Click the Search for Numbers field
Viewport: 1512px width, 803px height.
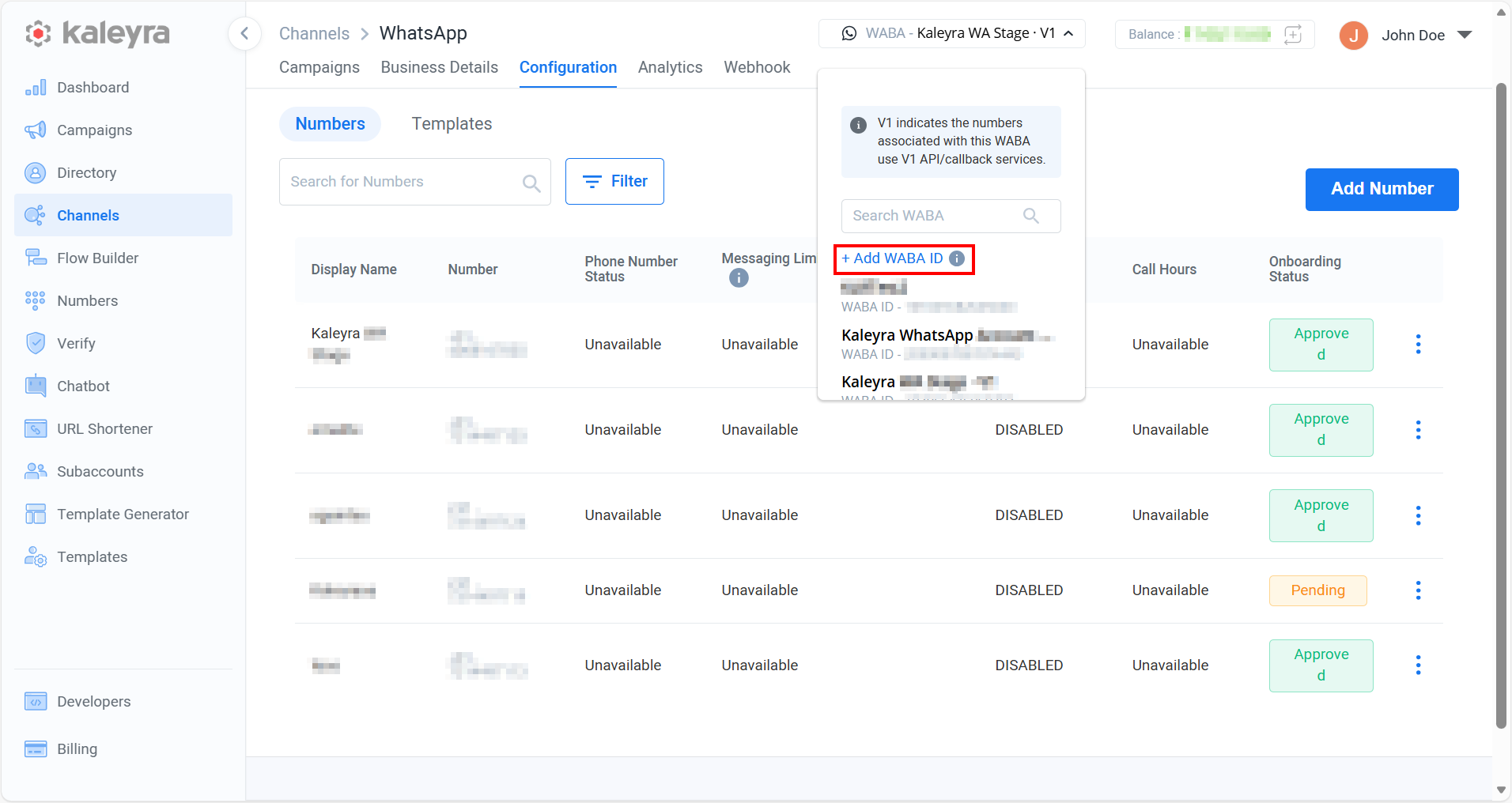tap(415, 182)
